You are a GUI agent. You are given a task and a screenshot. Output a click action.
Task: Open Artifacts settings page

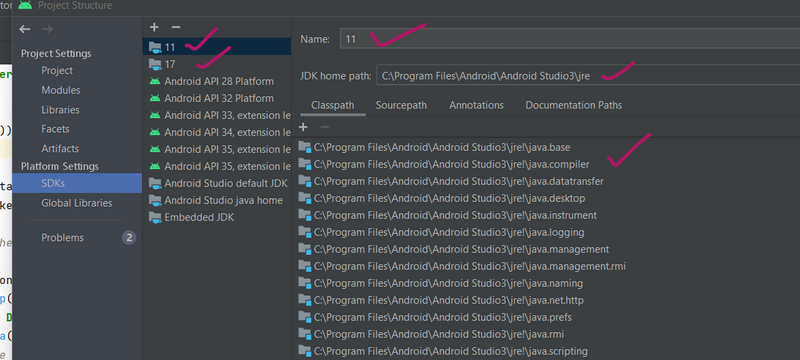click(x=60, y=148)
